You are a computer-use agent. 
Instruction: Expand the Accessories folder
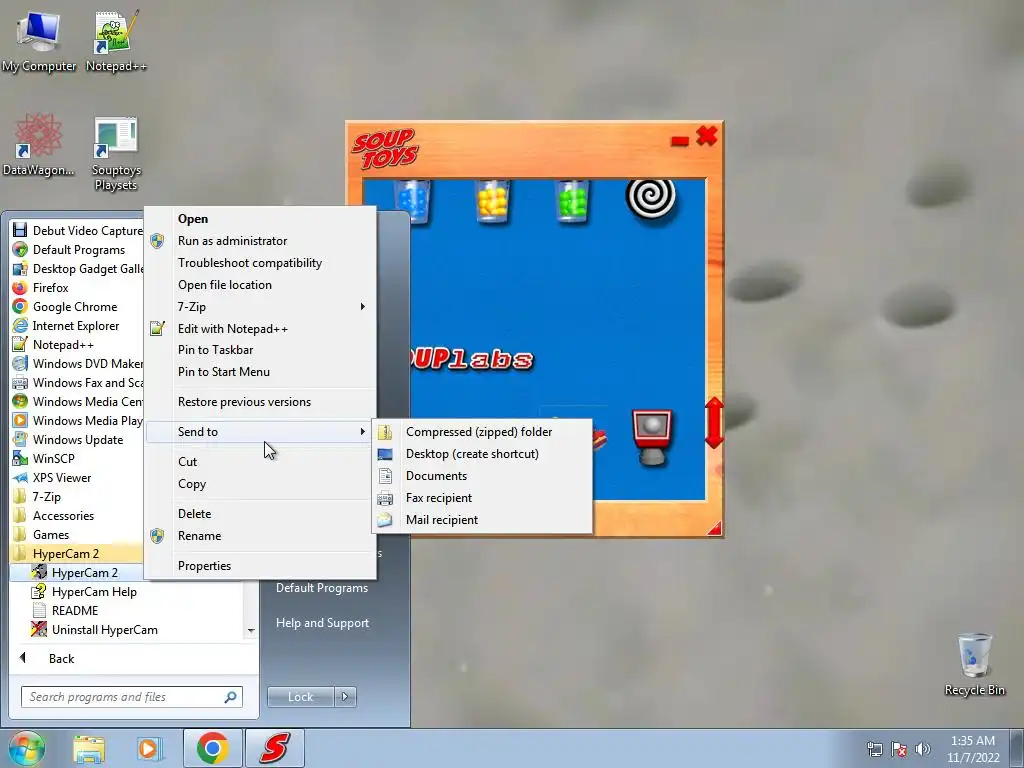(77, 515)
